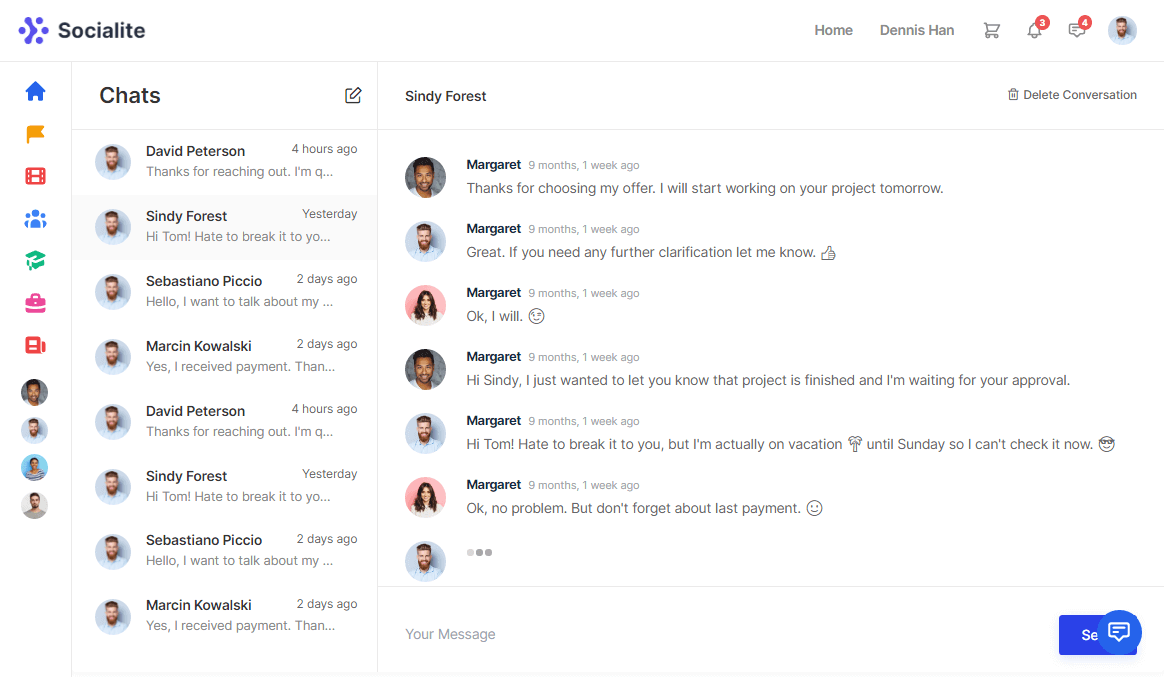Open the messages icon in header
This screenshot has width=1164, height=677.
tap(1076, 31)
